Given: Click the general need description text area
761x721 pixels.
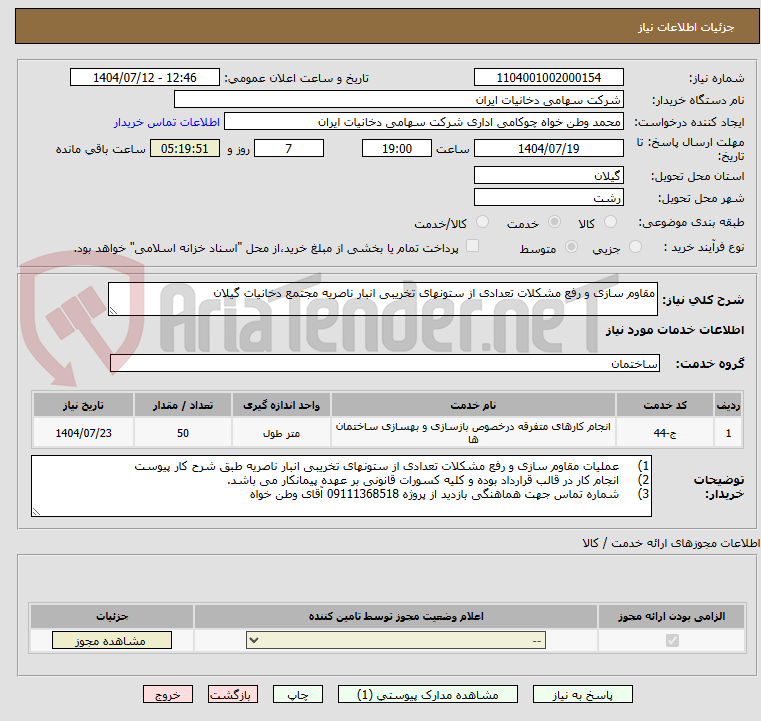Looking at the screenshot, I should pos(382,299).
